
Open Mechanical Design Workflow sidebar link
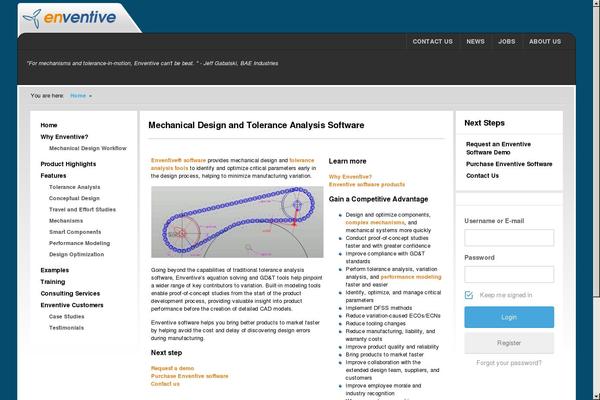click(88, 148)
